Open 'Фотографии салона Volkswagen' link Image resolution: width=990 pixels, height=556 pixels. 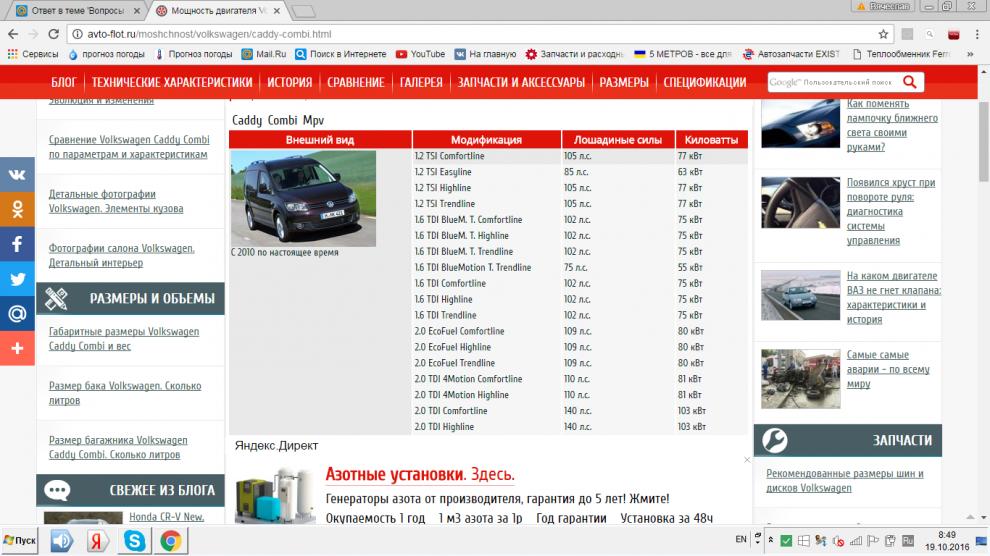tap(122, 256)
